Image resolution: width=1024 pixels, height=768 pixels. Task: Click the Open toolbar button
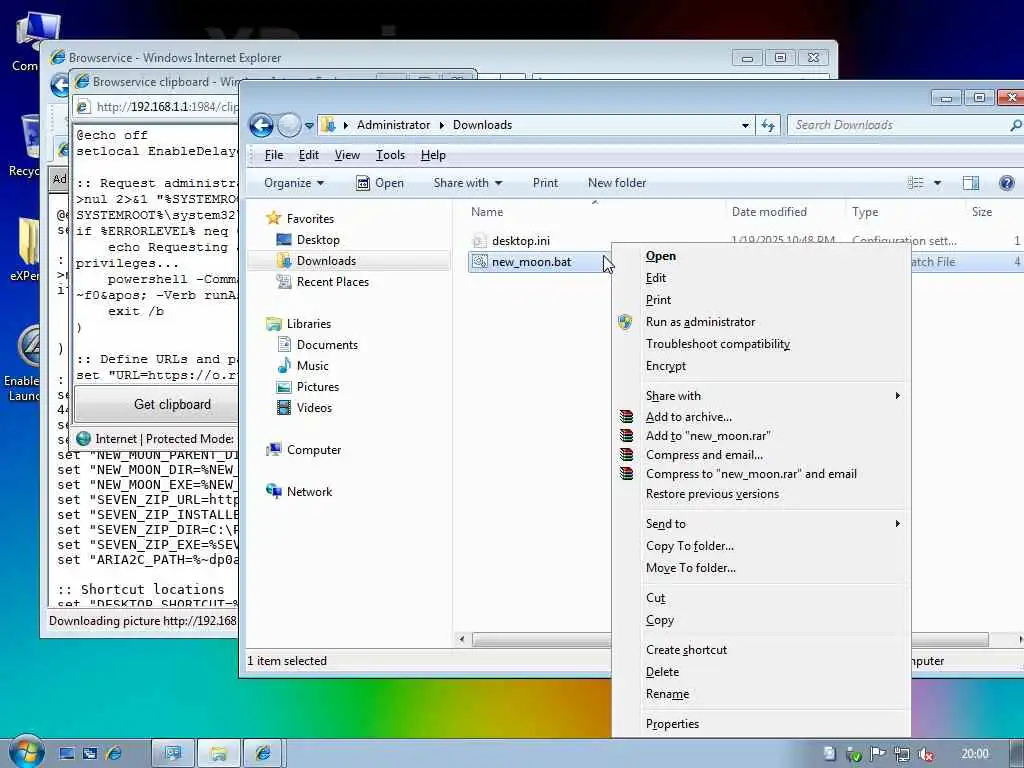380,183
